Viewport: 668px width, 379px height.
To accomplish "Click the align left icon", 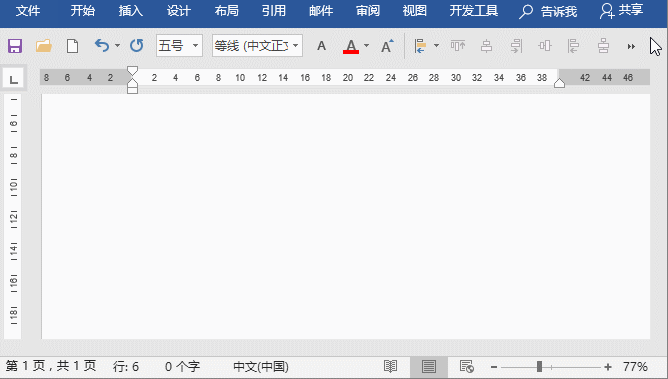I will (573, 46).
